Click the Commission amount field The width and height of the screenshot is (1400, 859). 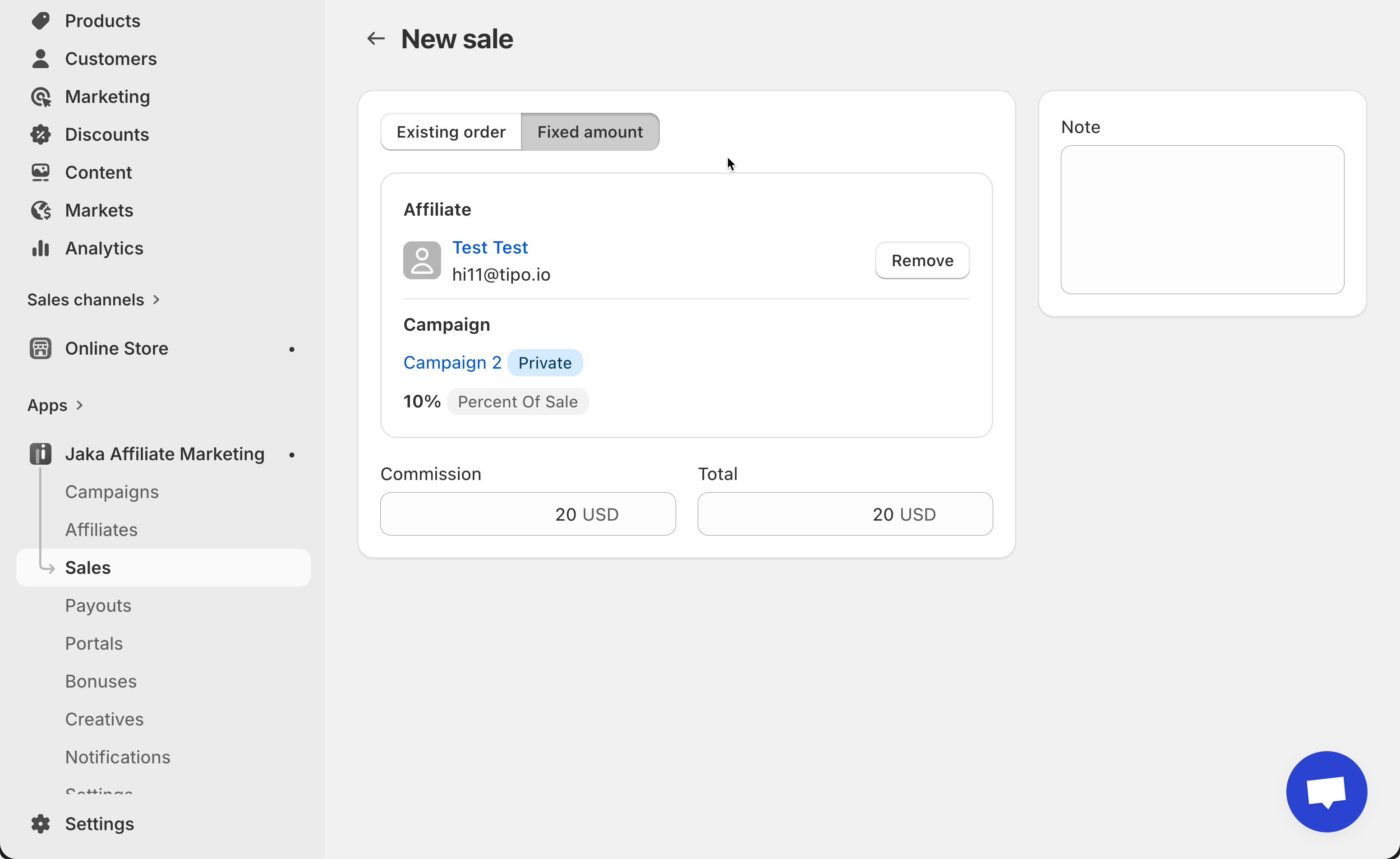click(527, 514)
